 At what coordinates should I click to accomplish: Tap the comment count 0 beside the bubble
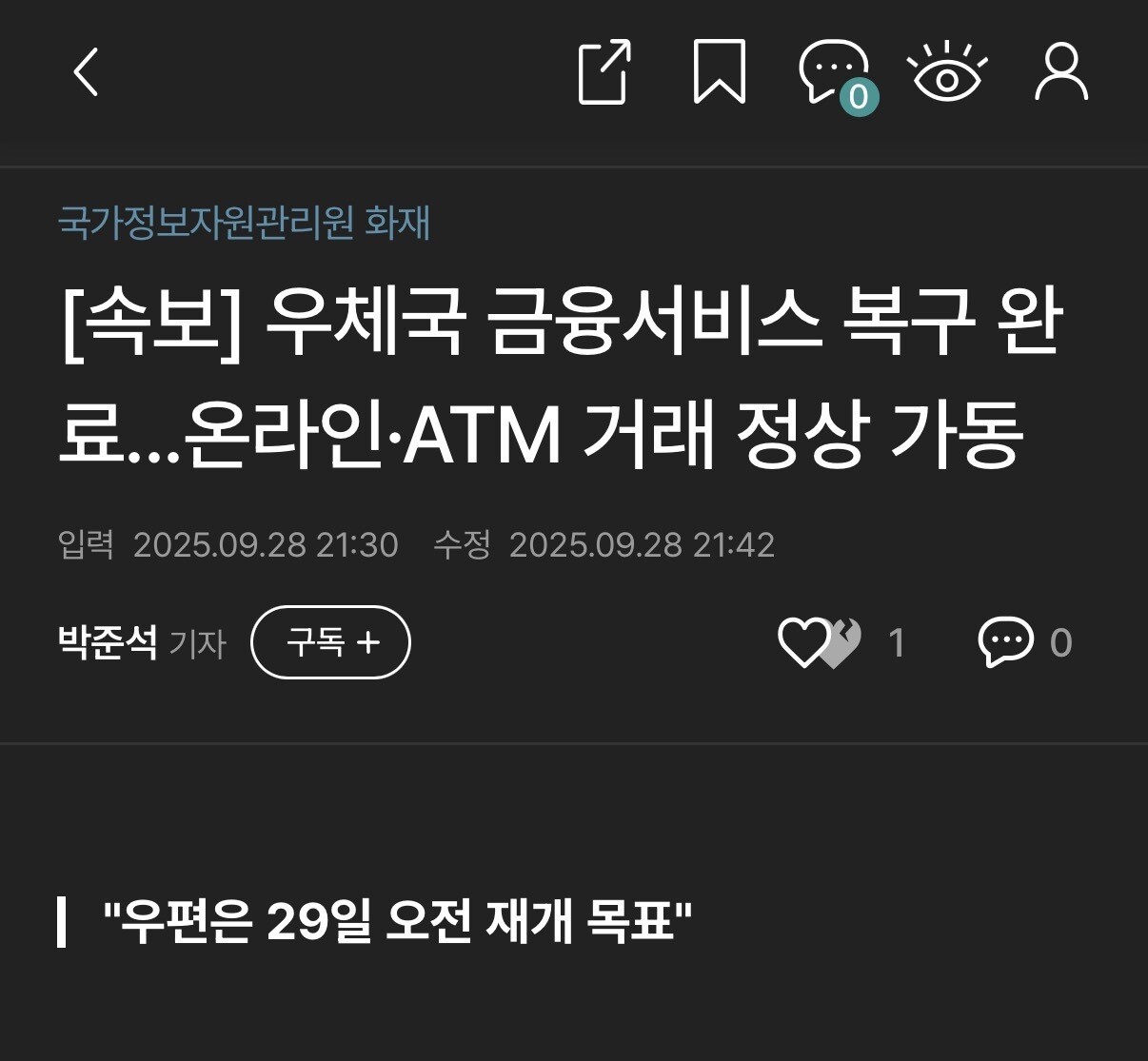[x=1060, y=643]
